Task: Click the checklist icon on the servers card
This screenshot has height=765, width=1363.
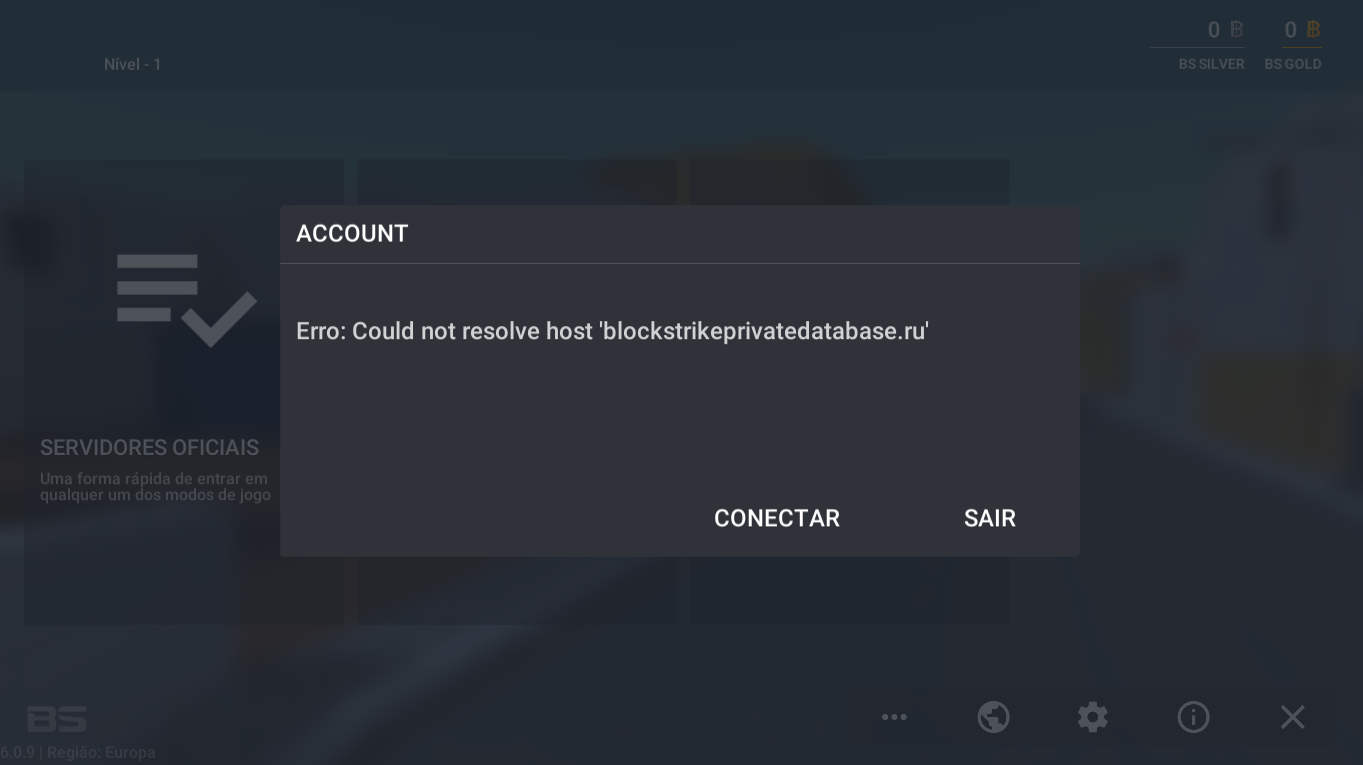Action: pyautogui.click(x=187, y=300)
